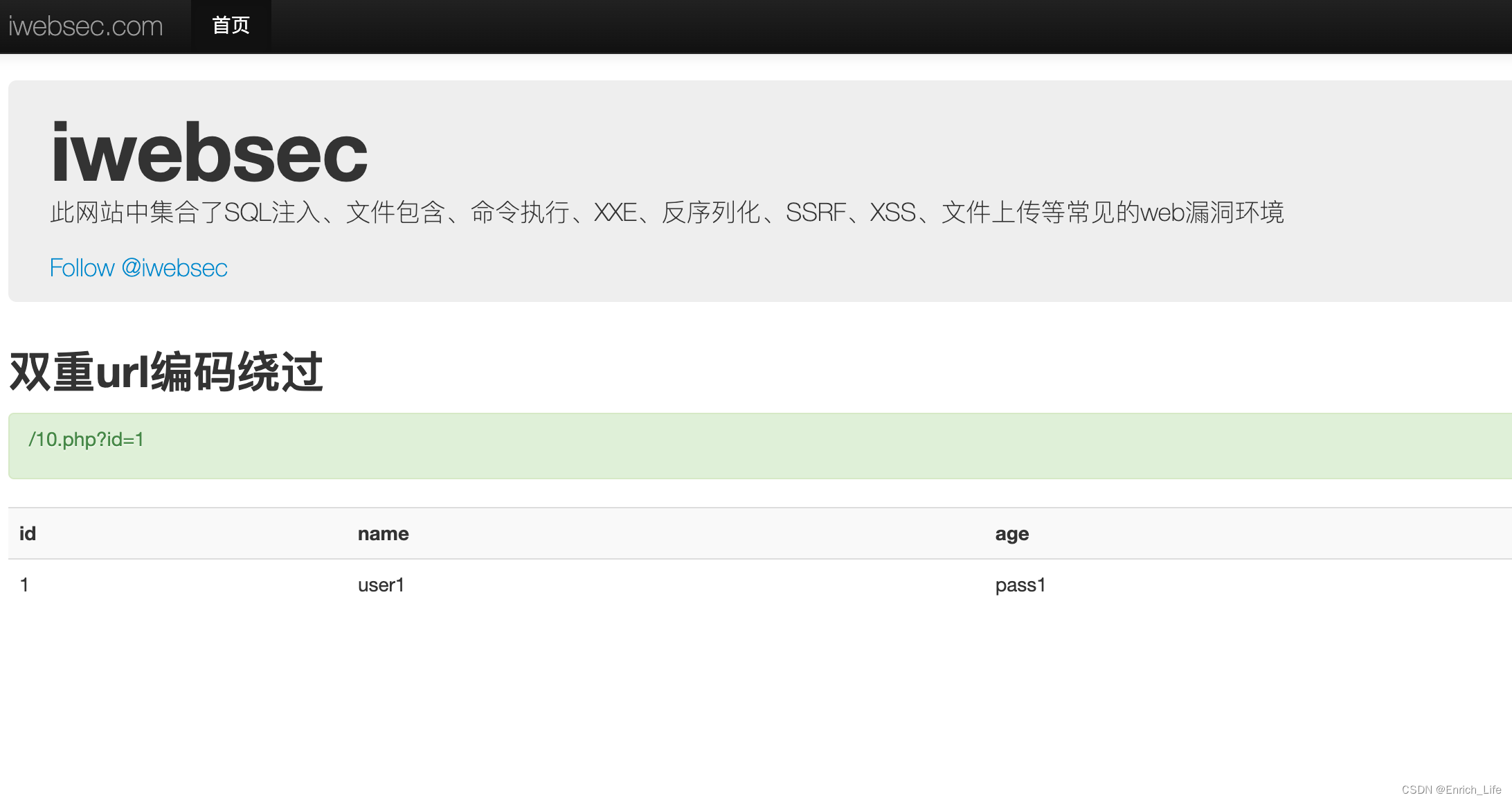Click the Follow @iwebsec link
1512x802 pixels.
coord(138,268)
